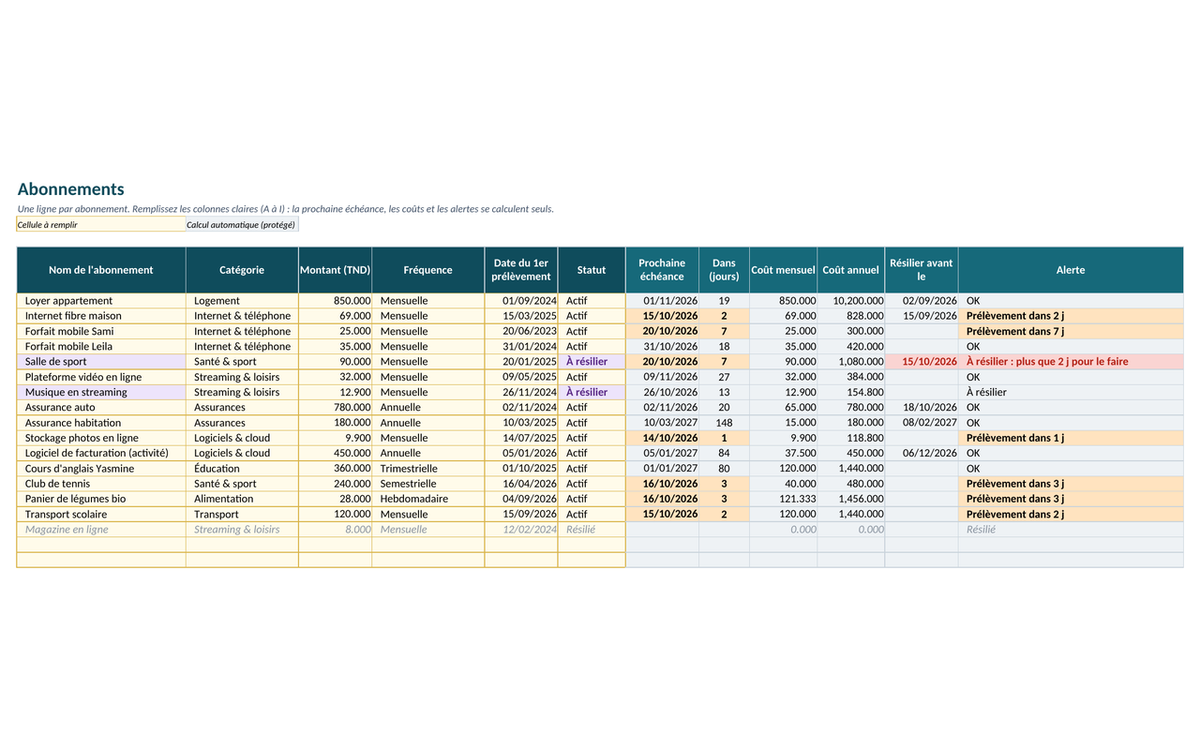Select the 'Musique en streaming' cell
1200x750 pixels.
click(101, 392)
